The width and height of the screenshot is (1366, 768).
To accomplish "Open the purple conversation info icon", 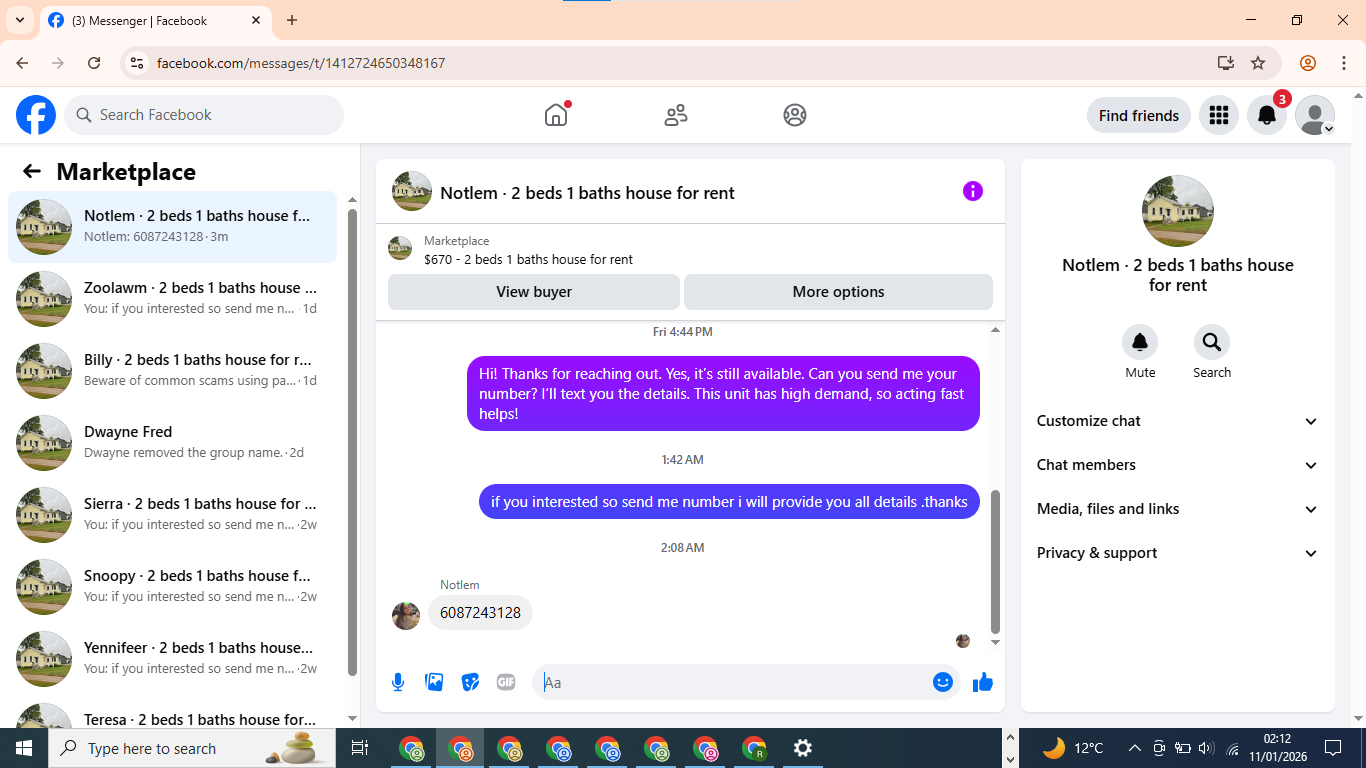I will [x=973, y=191].
